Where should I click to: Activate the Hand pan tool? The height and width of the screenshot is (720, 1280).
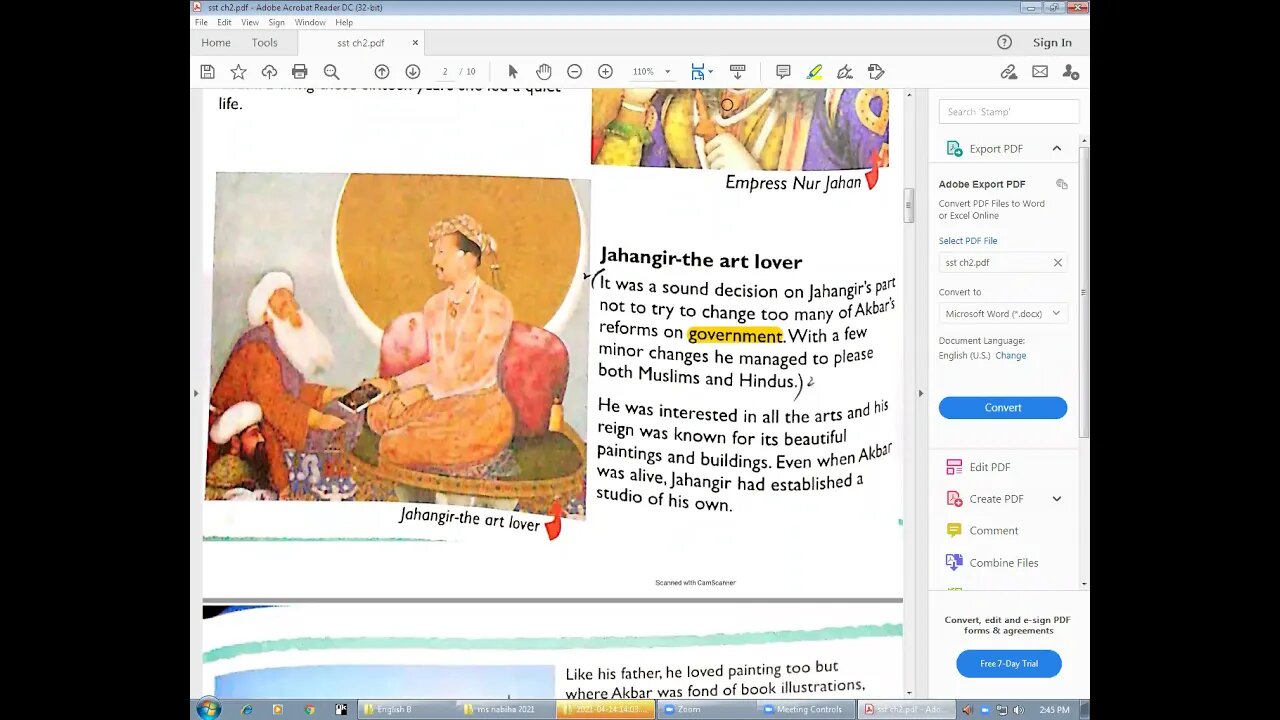tap(544, 72)
